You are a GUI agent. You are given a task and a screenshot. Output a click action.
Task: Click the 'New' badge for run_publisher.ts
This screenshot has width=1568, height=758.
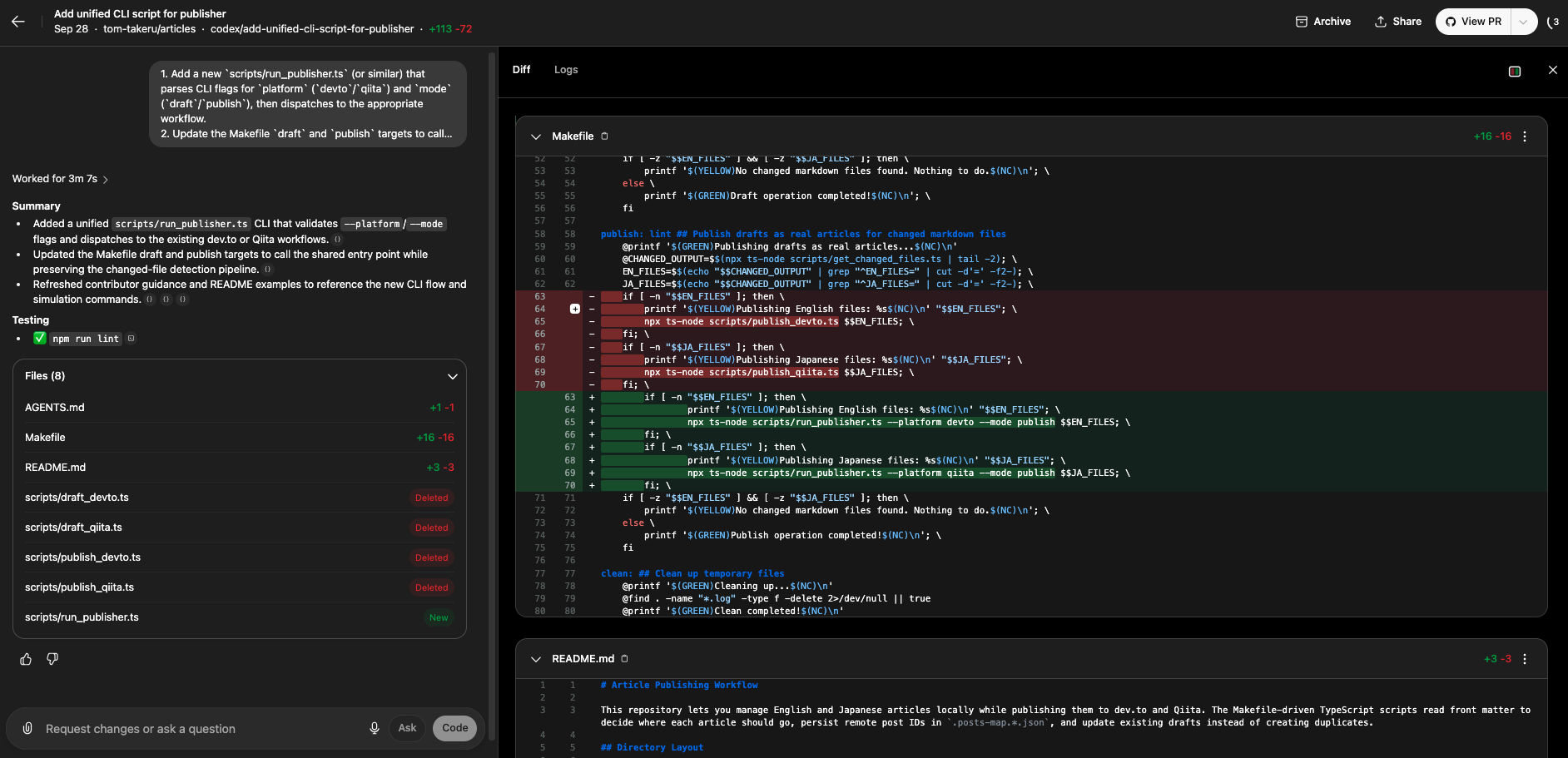439,617
